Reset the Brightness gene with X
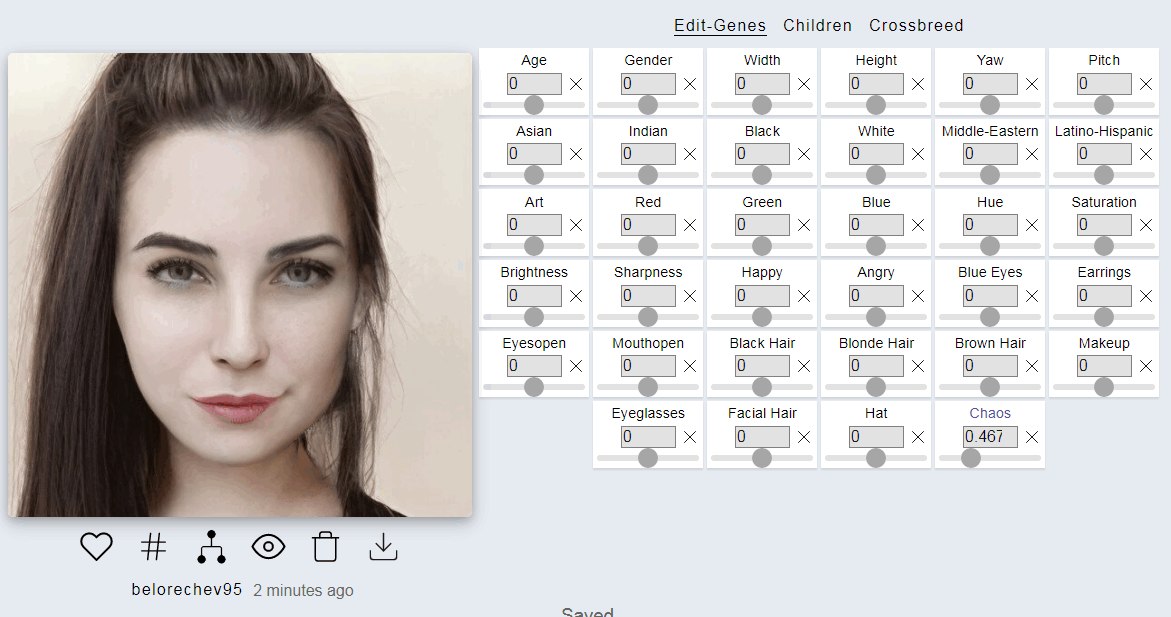The image size is (1171, 617). point(576,296)
